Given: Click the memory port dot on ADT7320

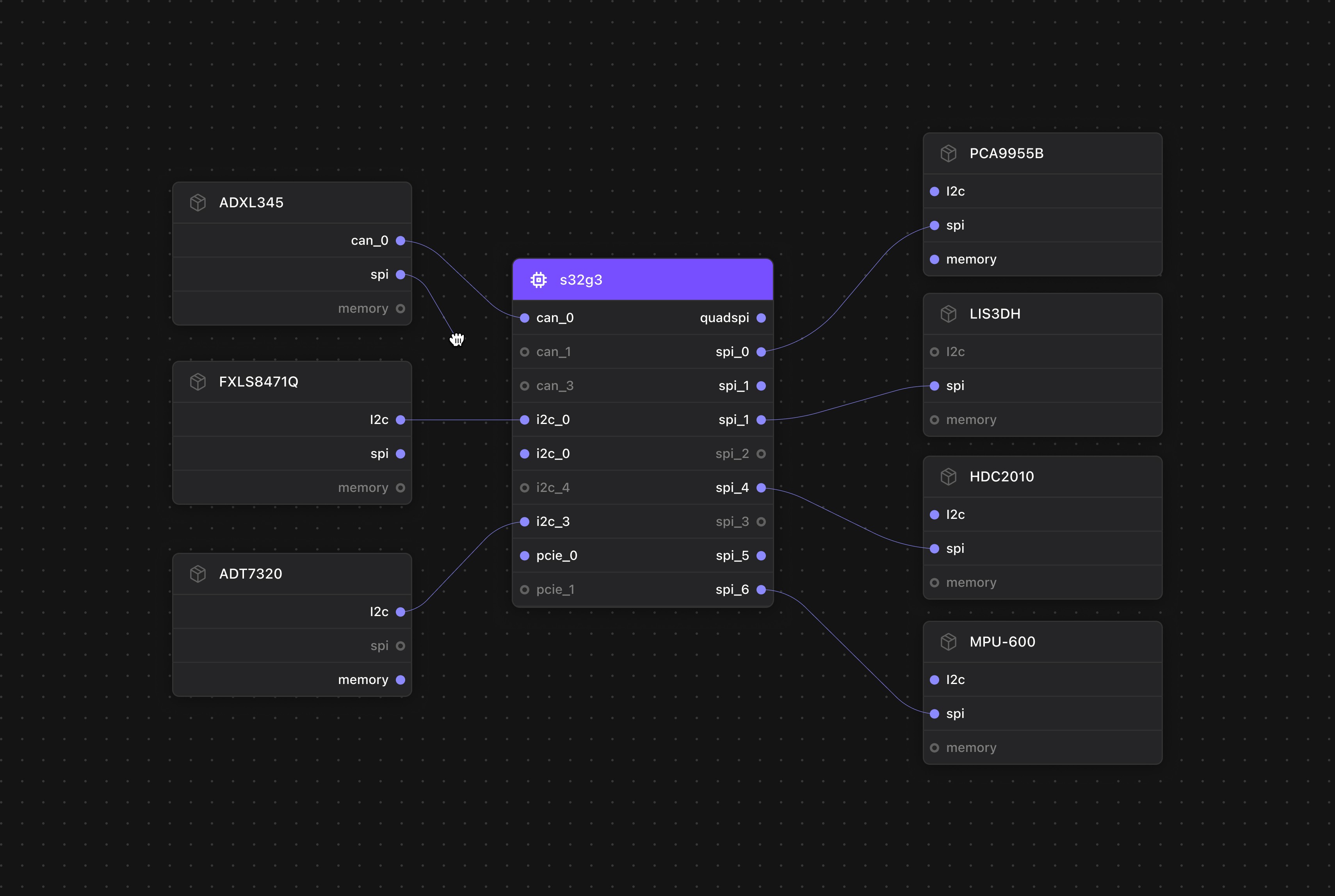Looking at the screenshot, I should pos(400,680).
